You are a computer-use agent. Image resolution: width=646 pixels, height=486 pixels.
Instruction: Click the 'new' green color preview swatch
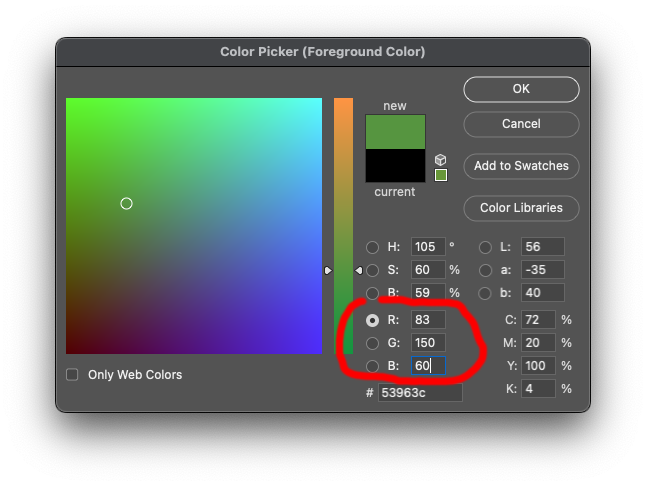395,132
